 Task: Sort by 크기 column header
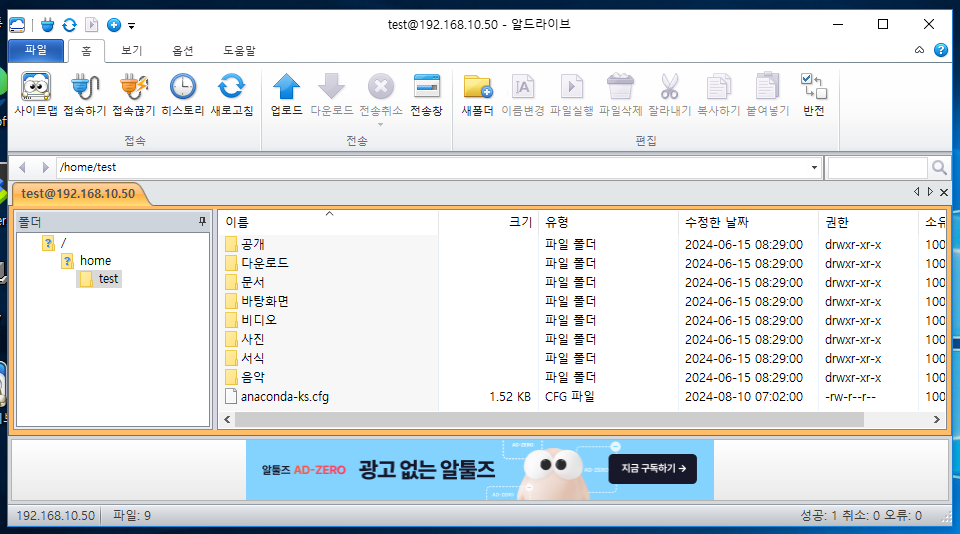(490, 222)
